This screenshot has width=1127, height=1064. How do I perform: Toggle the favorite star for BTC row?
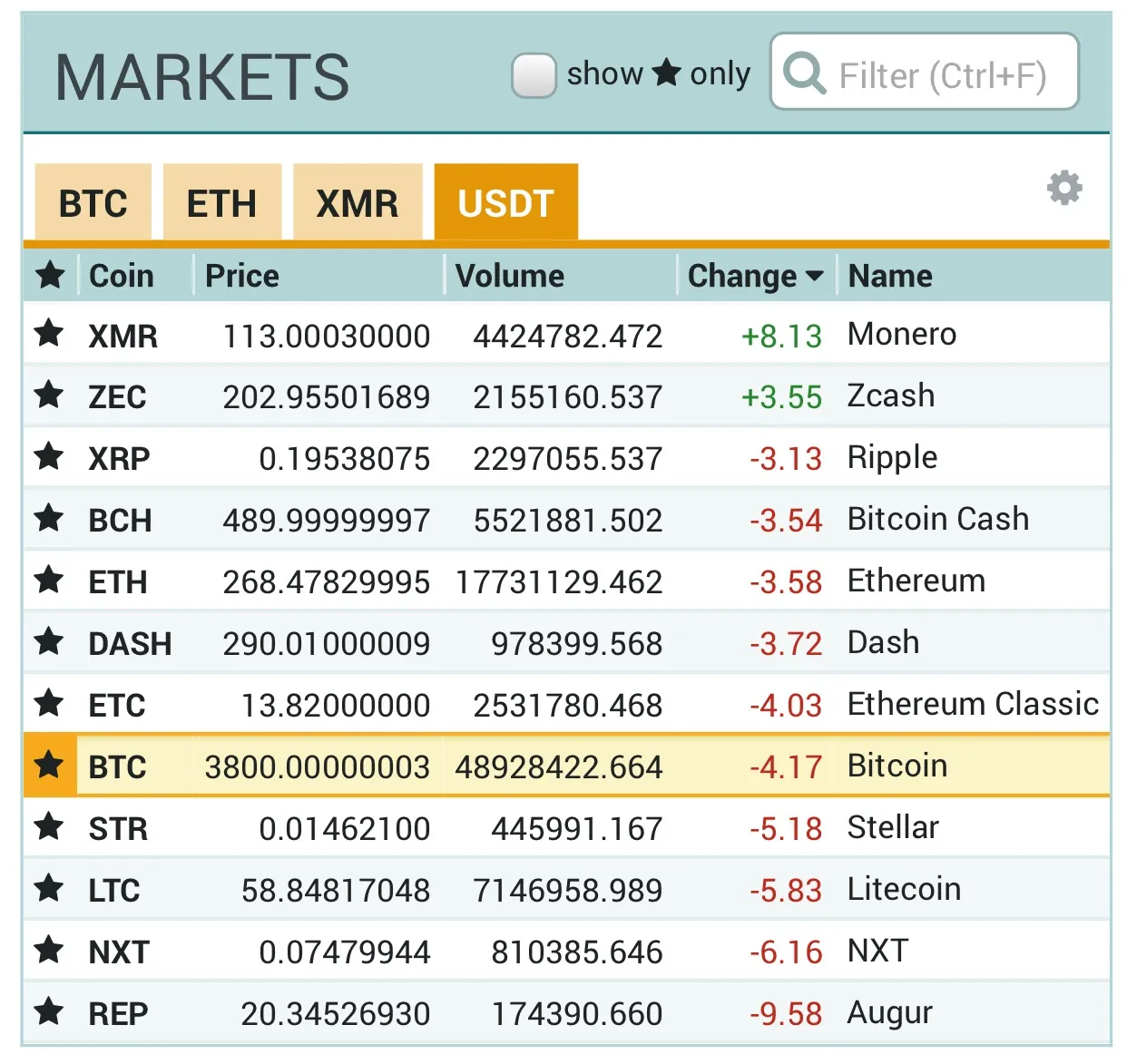point(49,766)
